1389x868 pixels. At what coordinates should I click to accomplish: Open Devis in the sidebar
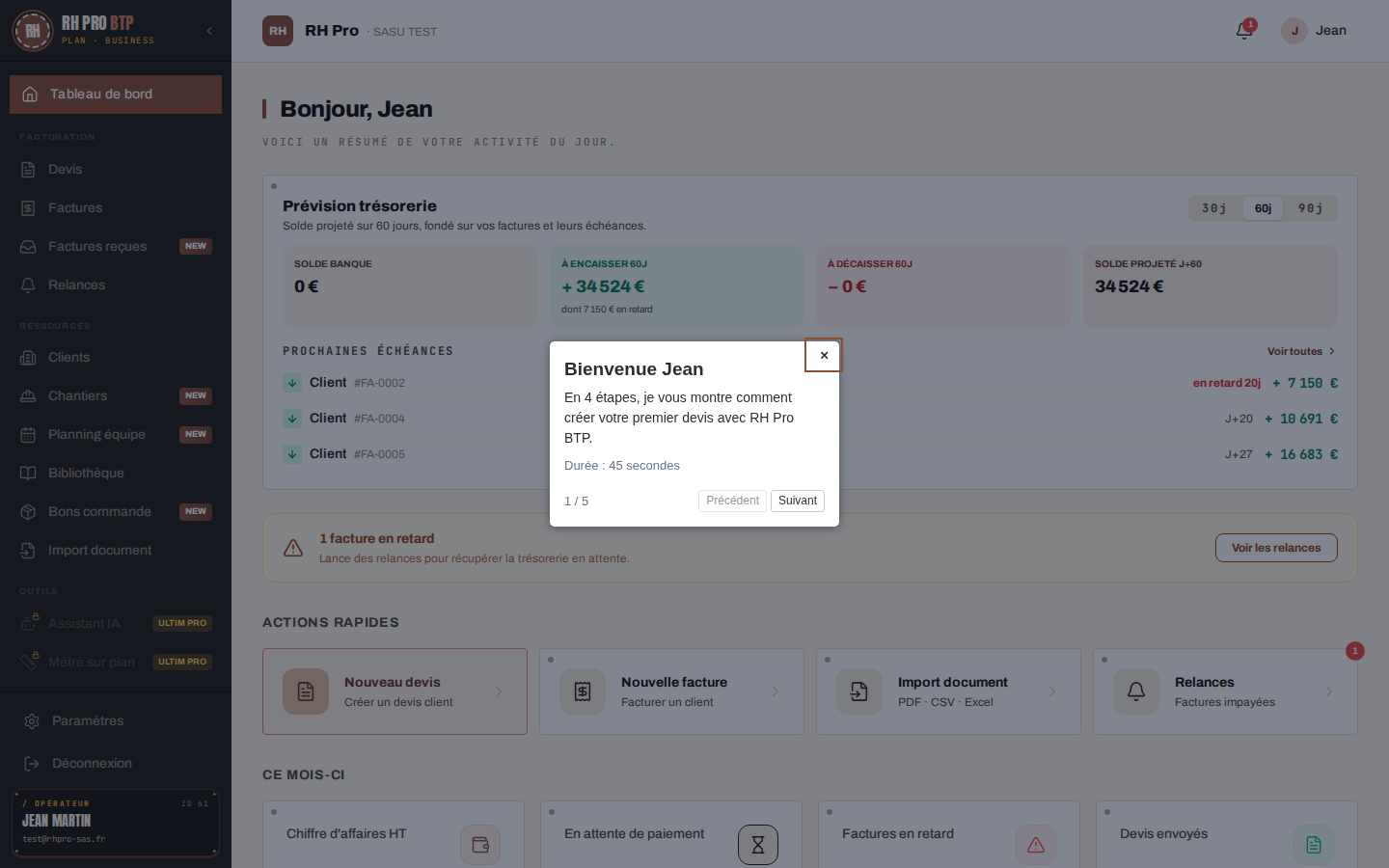coord(116,169)
